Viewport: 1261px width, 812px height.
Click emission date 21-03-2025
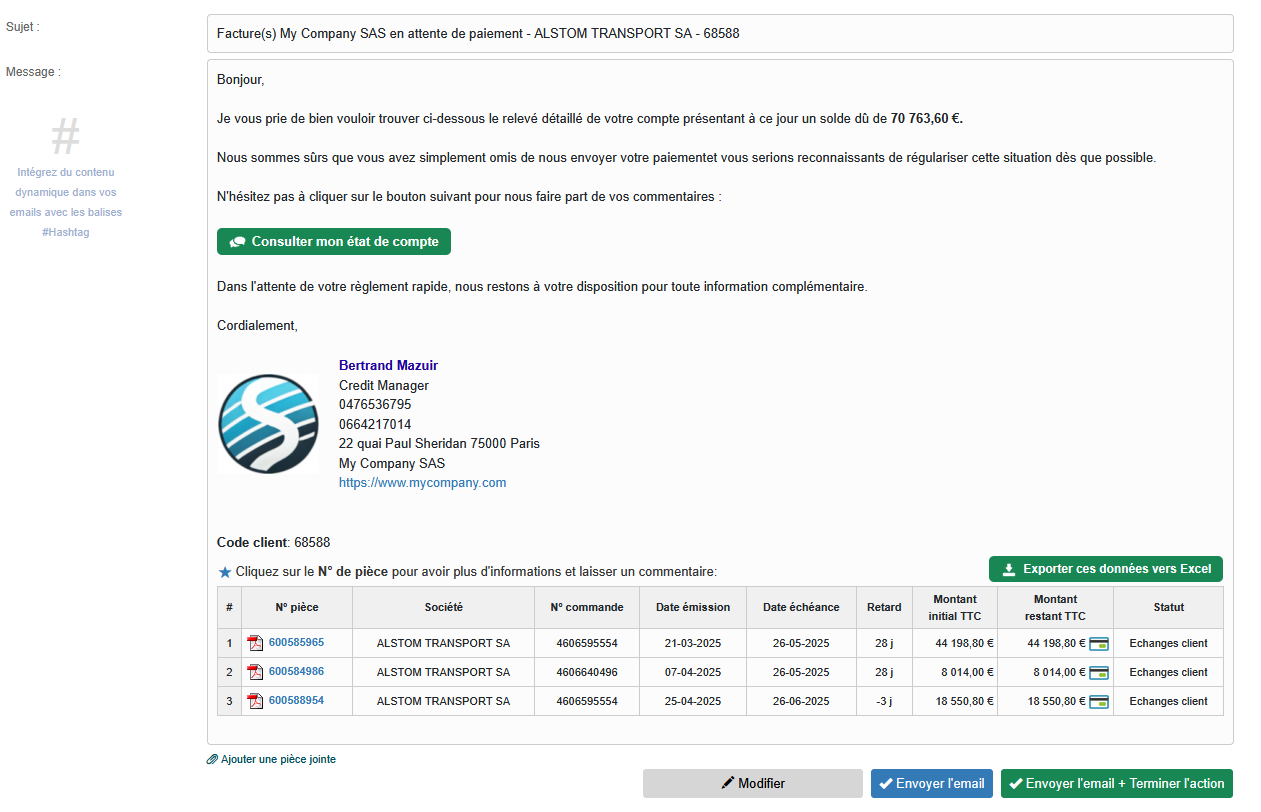(693, 643)
